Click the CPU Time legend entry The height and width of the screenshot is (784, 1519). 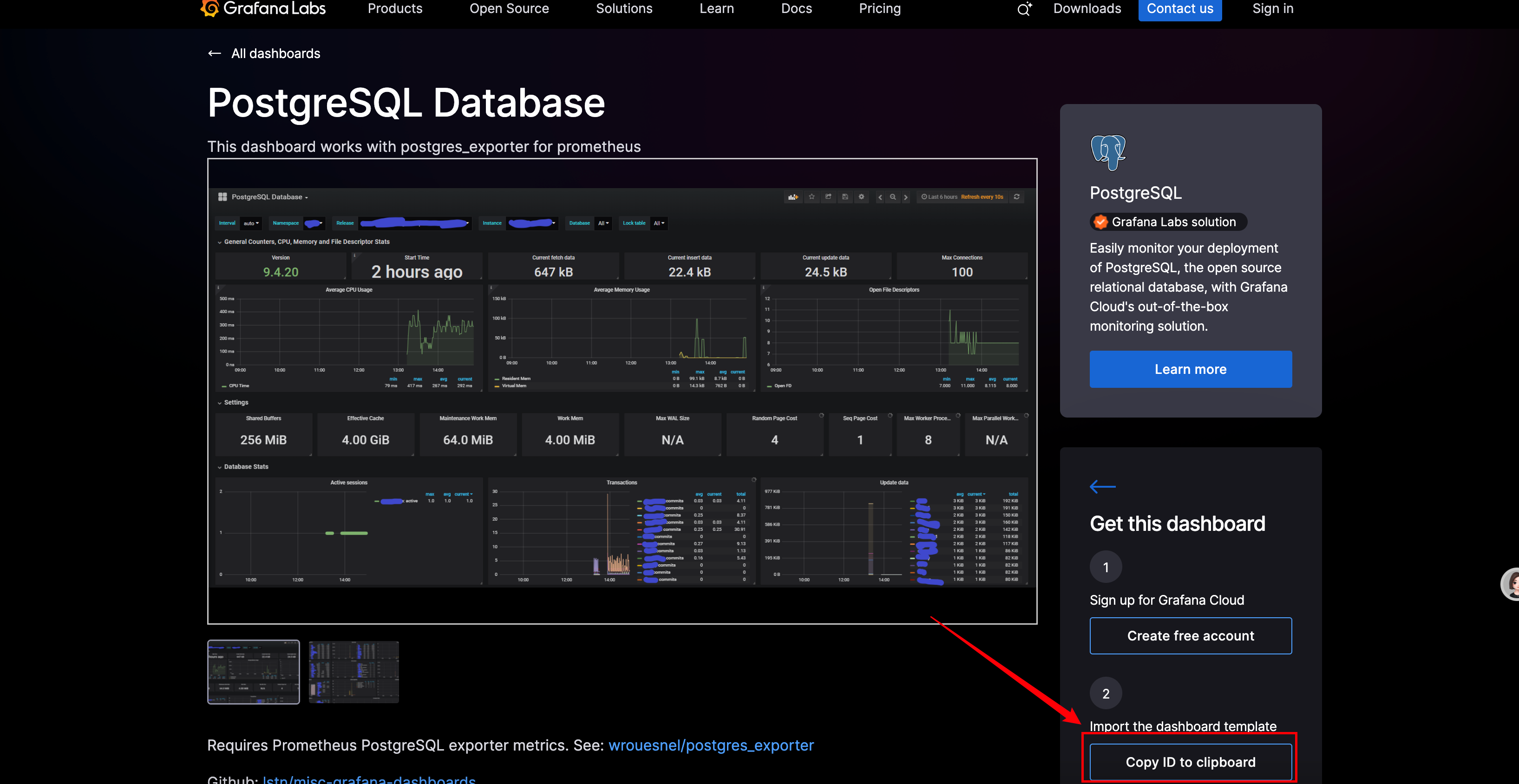pos(235,386)
